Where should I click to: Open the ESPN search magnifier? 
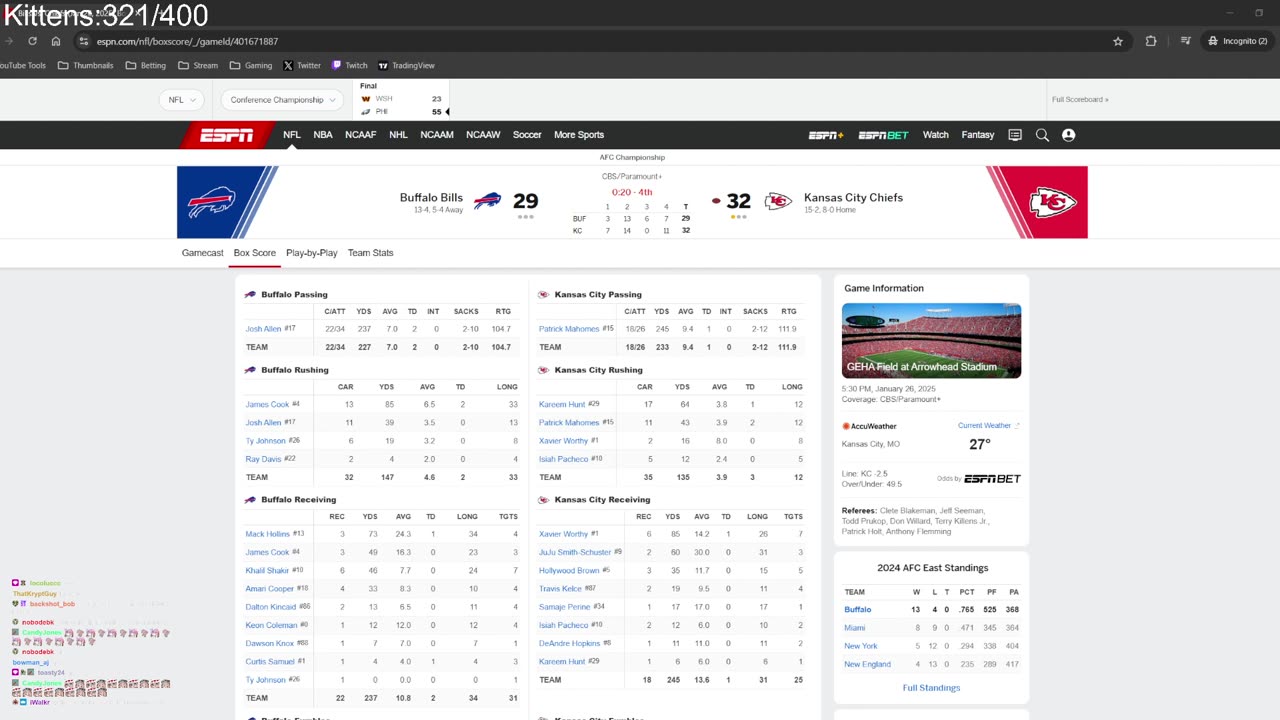[x=1042, y=135]
